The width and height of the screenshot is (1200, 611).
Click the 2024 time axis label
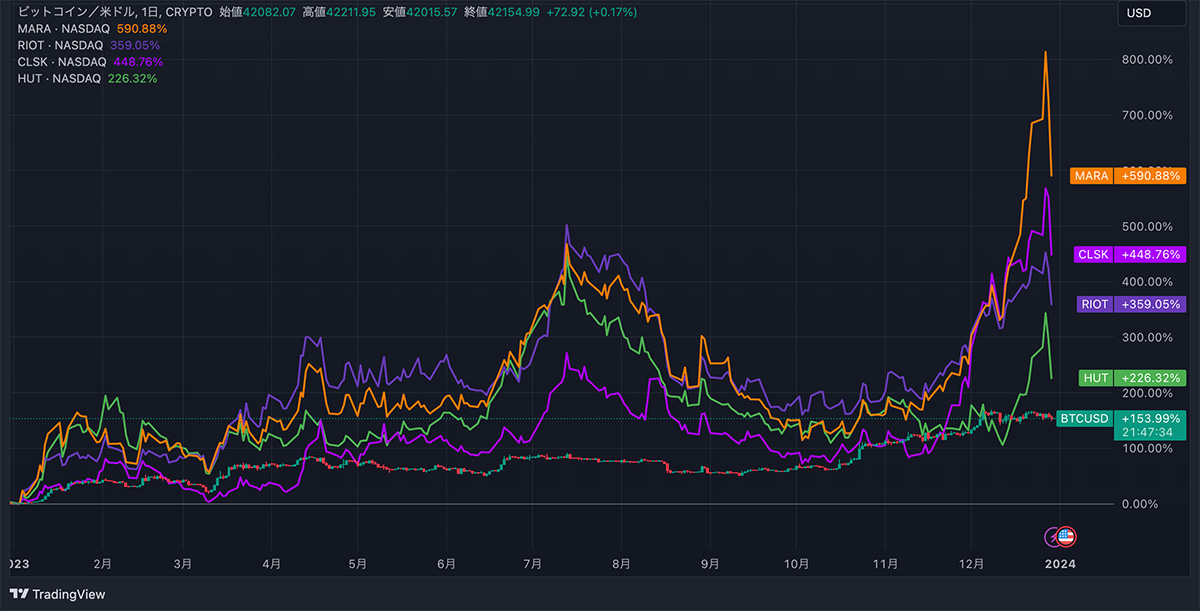tap(1059, 564)
